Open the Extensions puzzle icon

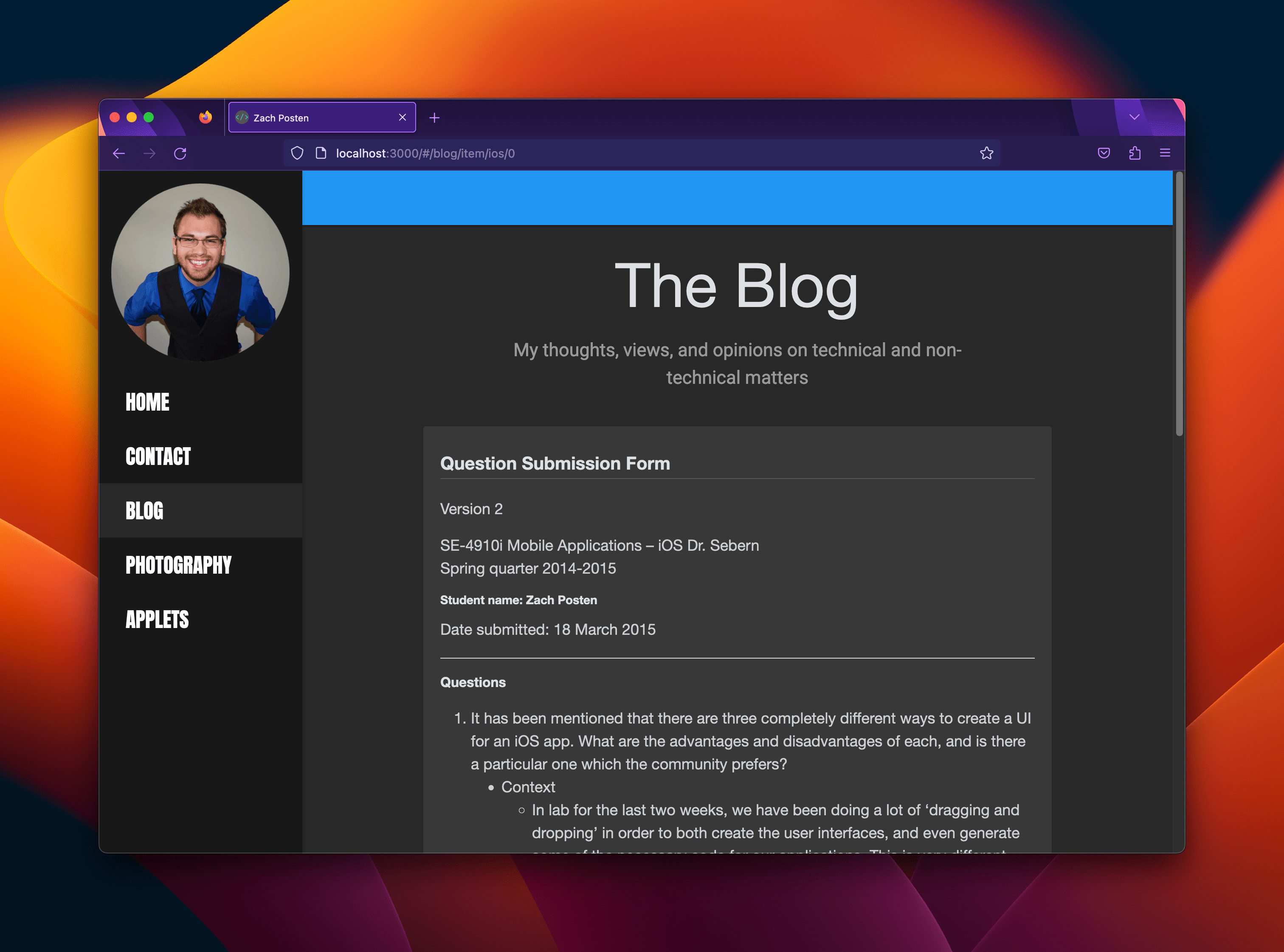[x=1135, y=153]
